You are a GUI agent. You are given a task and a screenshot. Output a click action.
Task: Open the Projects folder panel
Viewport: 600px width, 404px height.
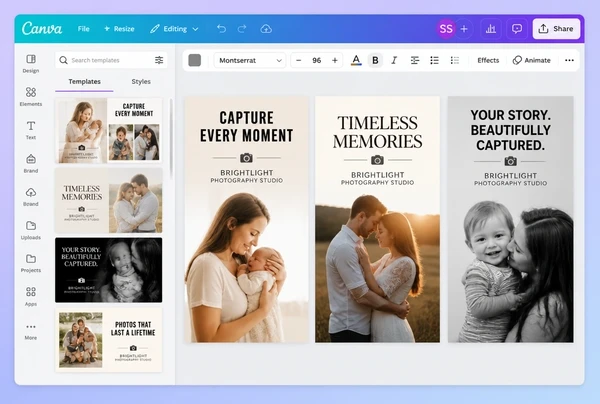click(x=31, y=263)
